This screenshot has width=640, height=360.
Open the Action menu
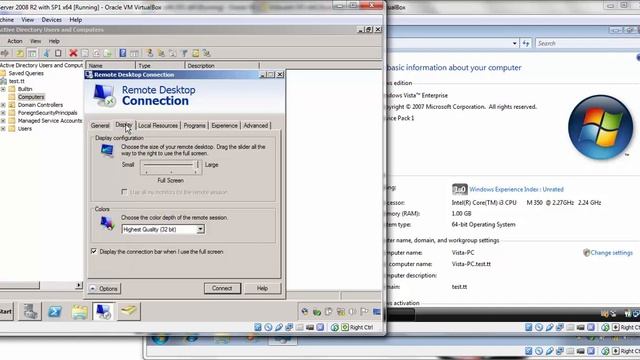(15, 41)
